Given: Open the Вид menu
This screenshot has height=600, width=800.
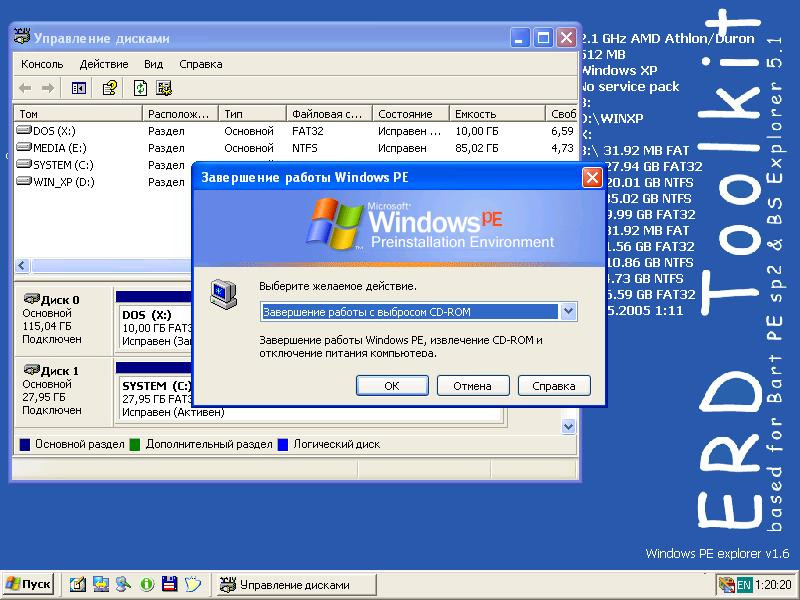Looking at the screenshot, I should point(153,64).
